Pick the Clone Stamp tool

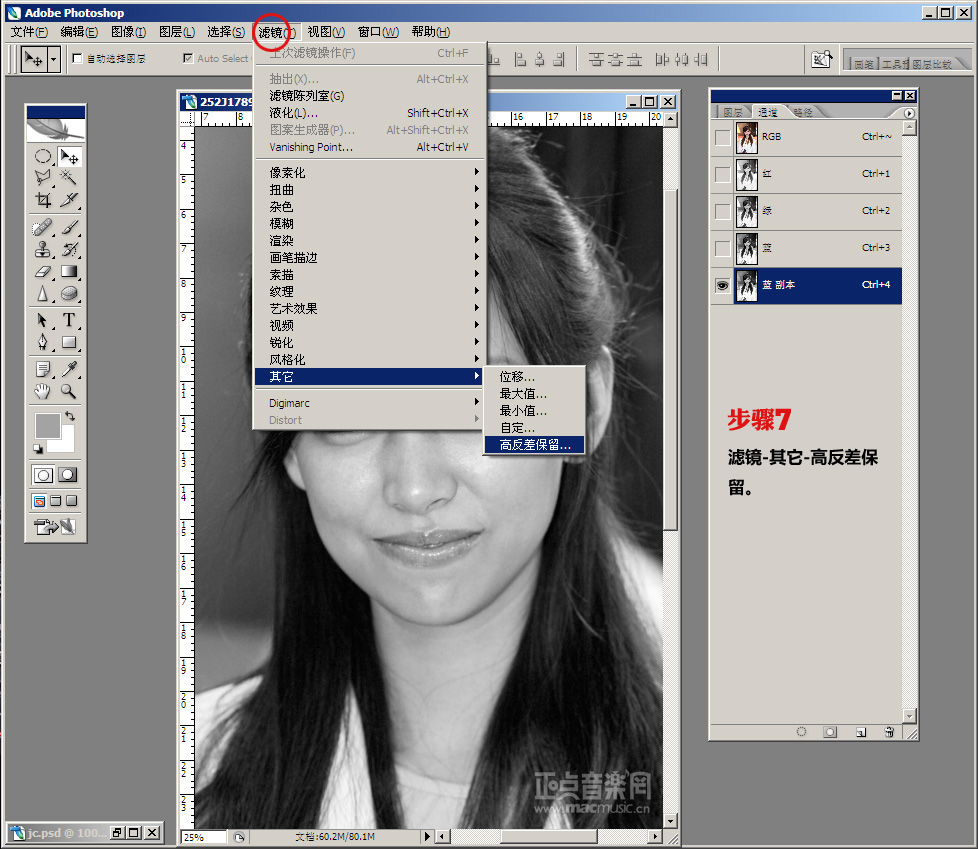(43, 249)
